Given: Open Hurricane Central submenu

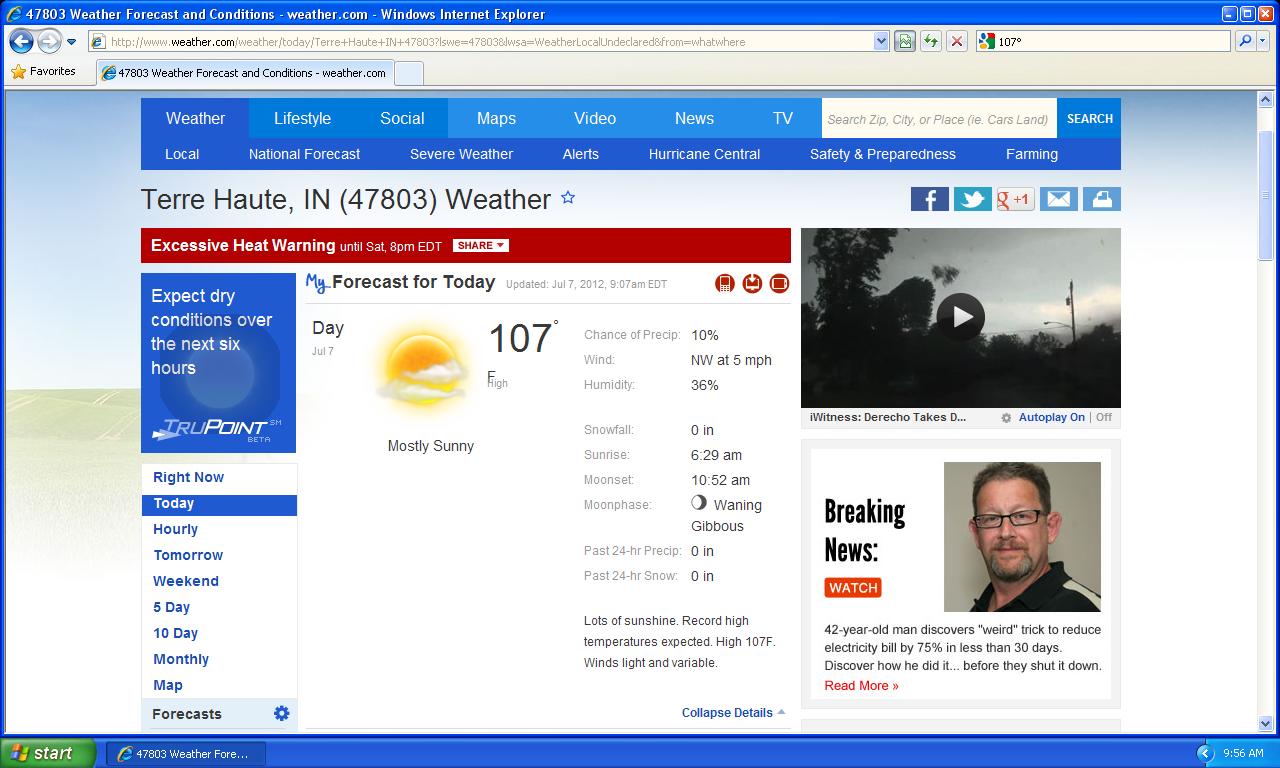Looking at the screenshot, I should 704,154.
